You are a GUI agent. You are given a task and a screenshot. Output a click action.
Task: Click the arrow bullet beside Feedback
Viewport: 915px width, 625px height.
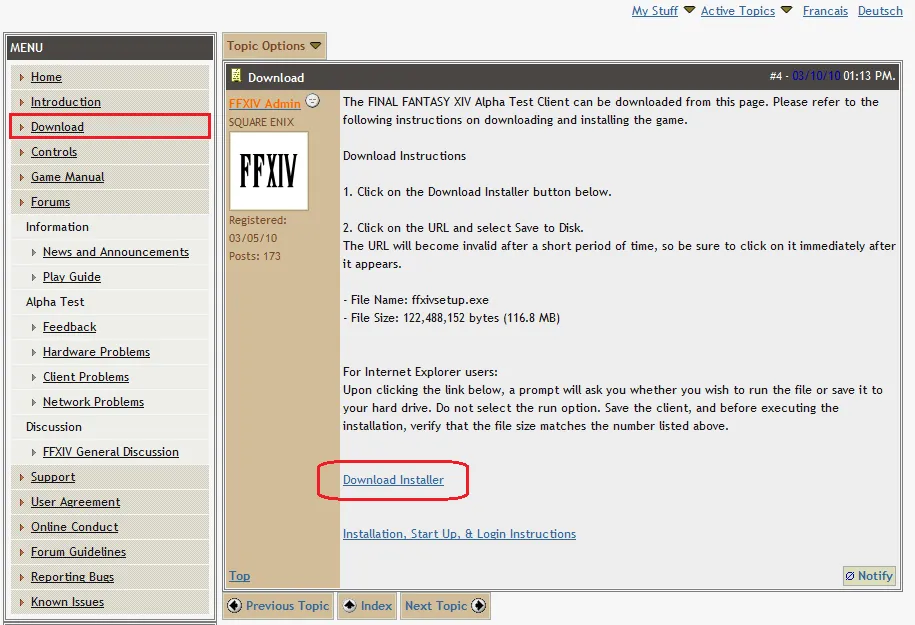point(33,327)
